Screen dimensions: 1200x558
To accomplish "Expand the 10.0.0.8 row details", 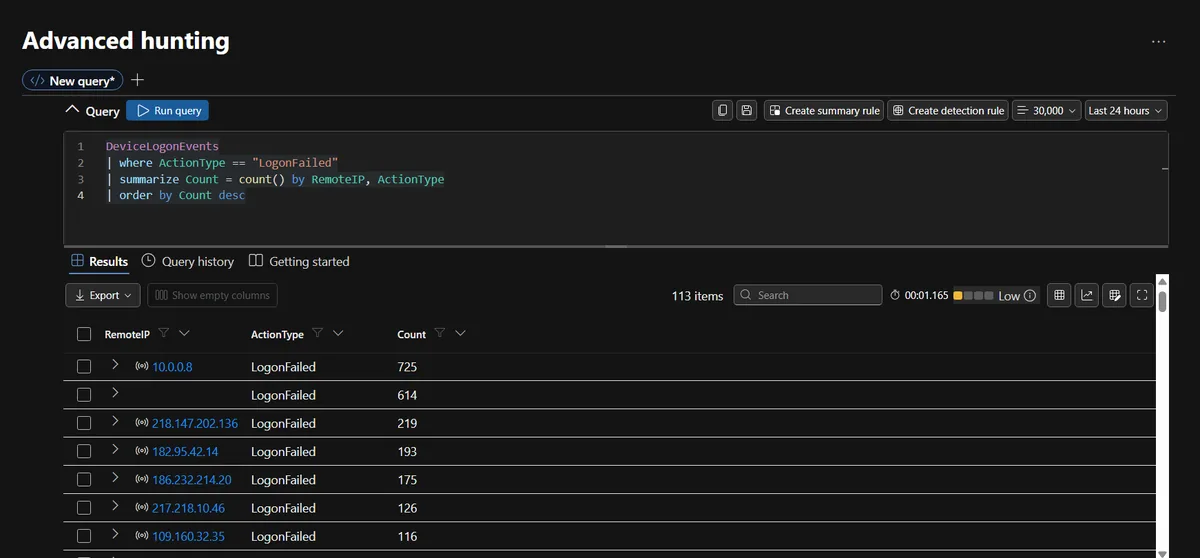I will [x=116, y=366].
